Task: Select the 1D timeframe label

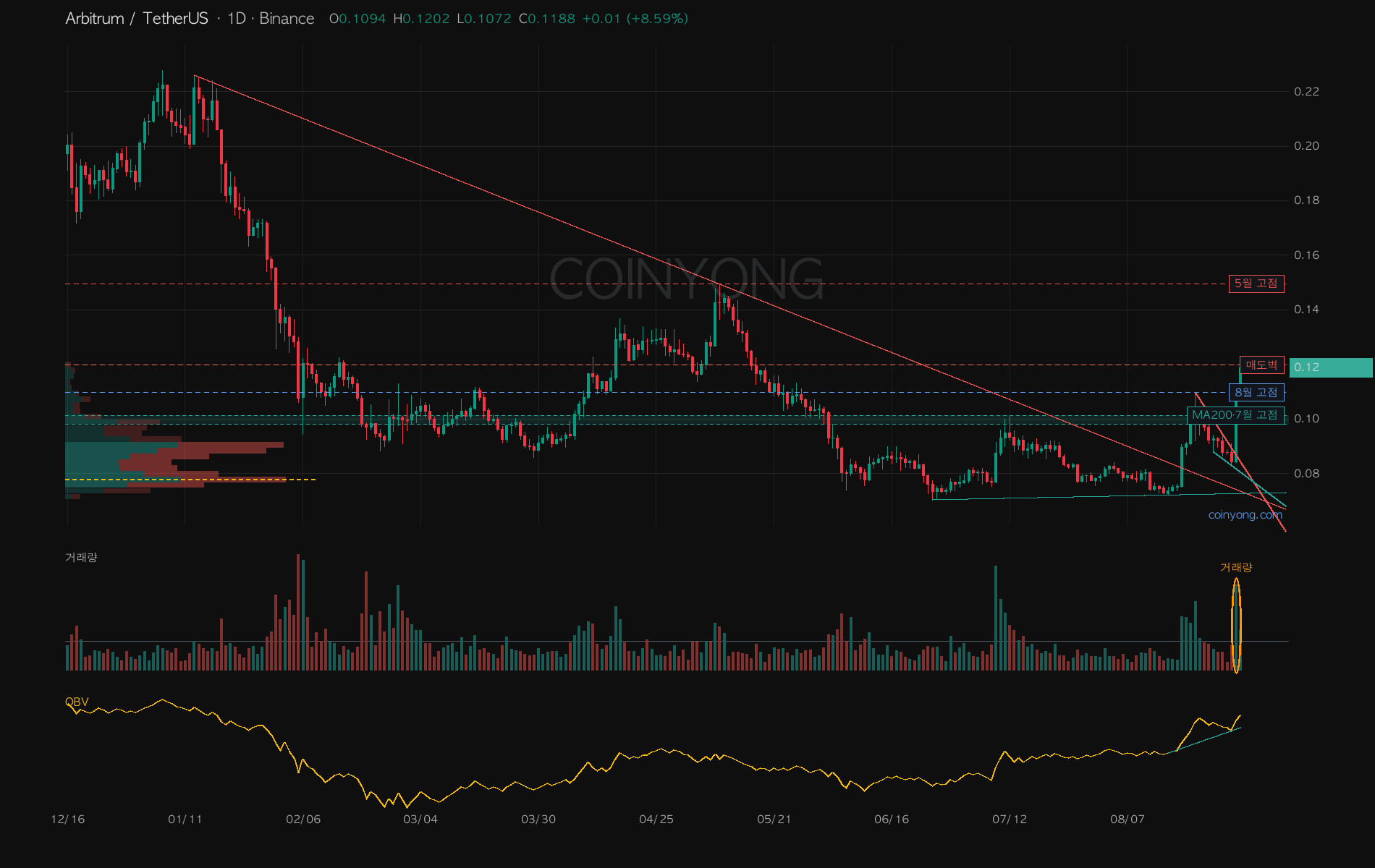Action: click(236, 19)
